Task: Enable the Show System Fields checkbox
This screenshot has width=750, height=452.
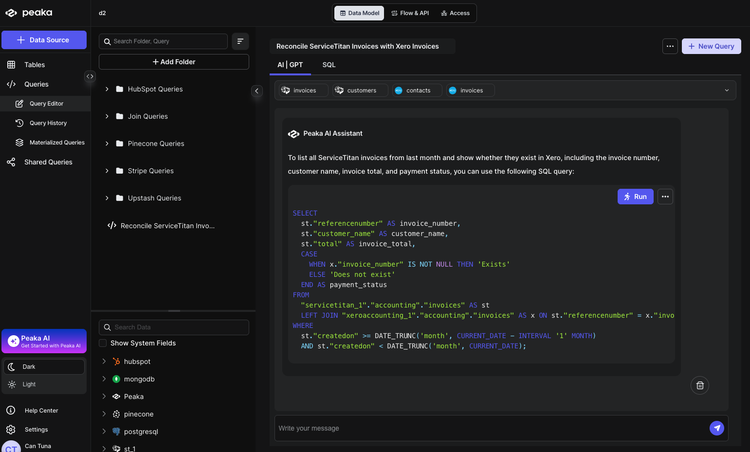Action: click(103, 343)
